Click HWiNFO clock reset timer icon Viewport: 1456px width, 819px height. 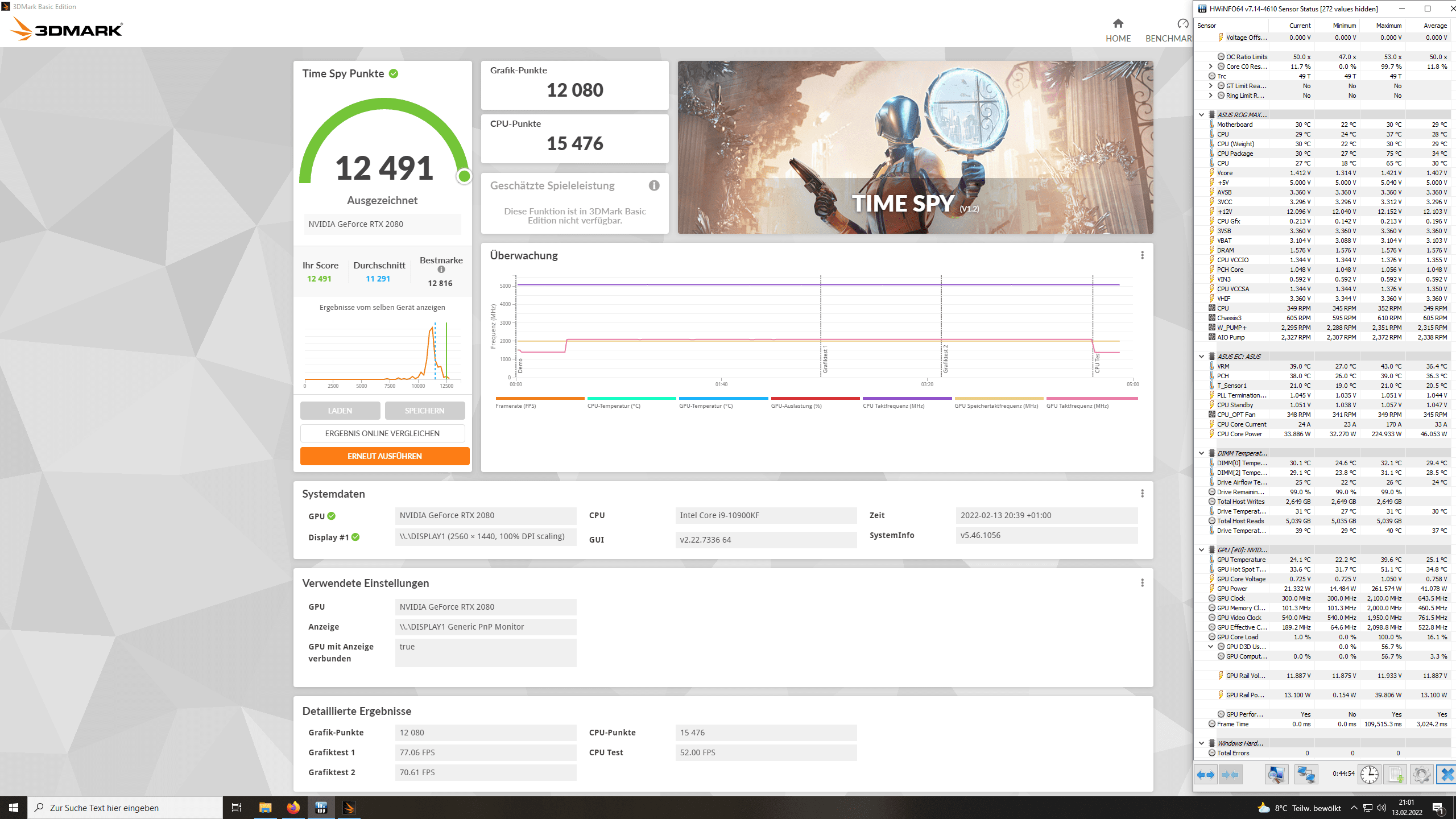pos(1370,775)
